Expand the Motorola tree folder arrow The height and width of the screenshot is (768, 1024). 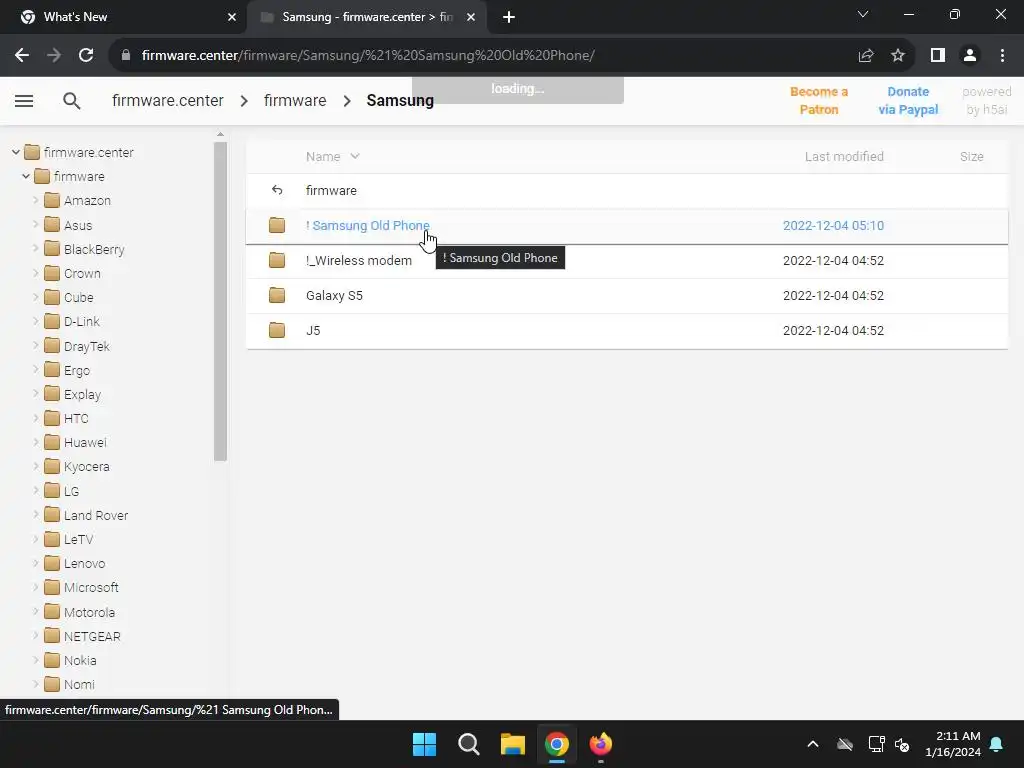35,612
